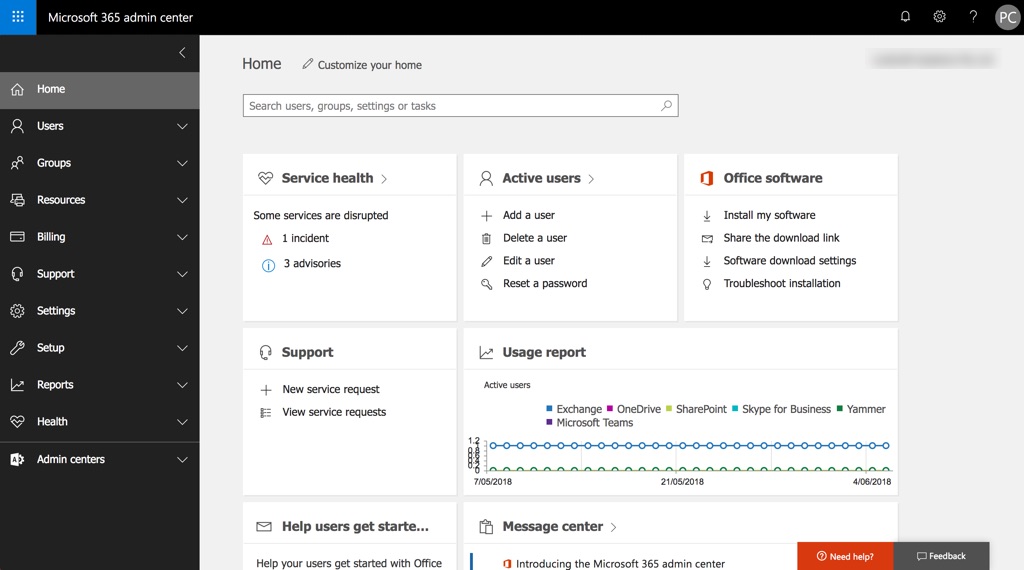Expand the Admin centers section
The width and height of the screenshot is (1024, 570).
pos(182,460)
